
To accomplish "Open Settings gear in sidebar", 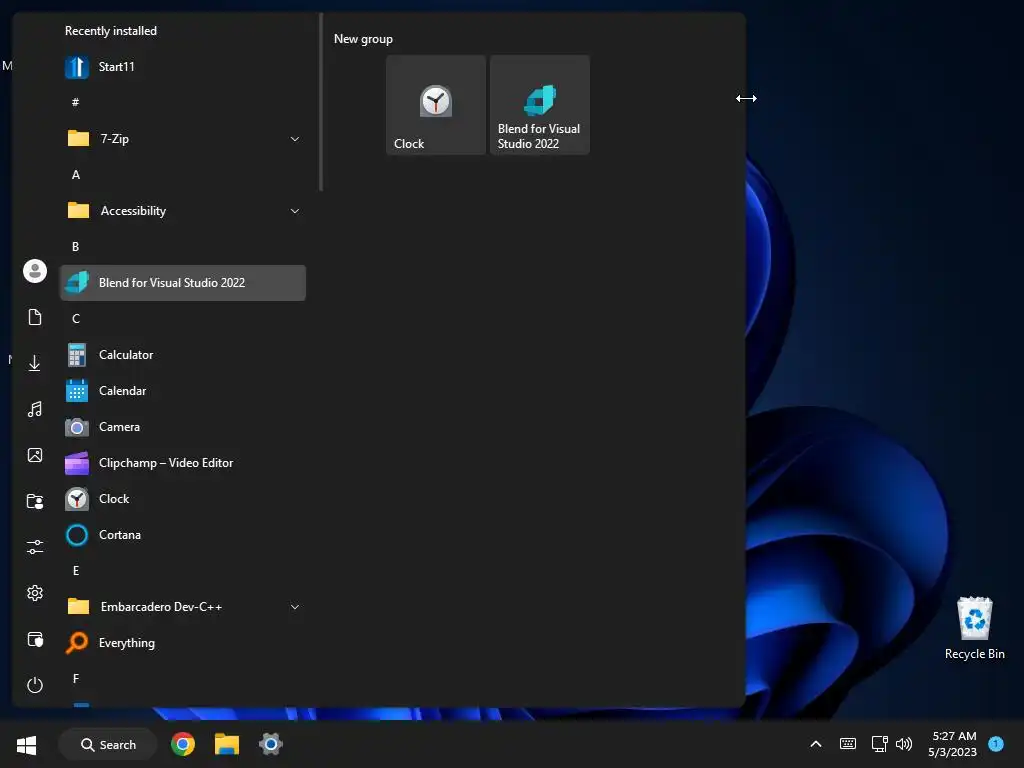I will point(35,593).
